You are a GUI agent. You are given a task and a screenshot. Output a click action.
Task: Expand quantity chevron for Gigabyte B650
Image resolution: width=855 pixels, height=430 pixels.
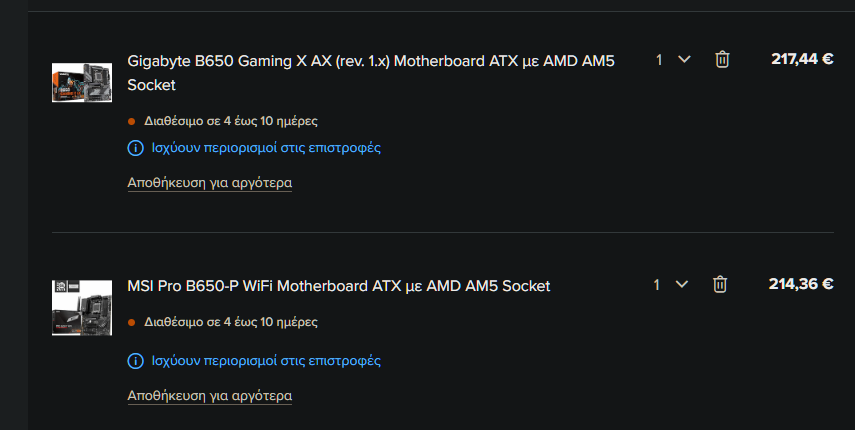coord(684,59)
